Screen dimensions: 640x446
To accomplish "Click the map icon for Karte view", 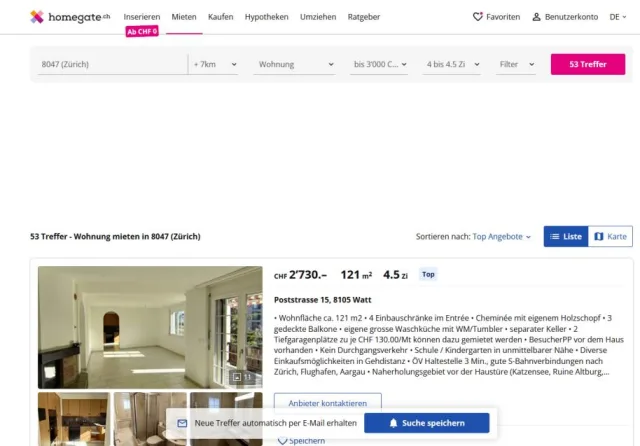I will coord(599,236).
